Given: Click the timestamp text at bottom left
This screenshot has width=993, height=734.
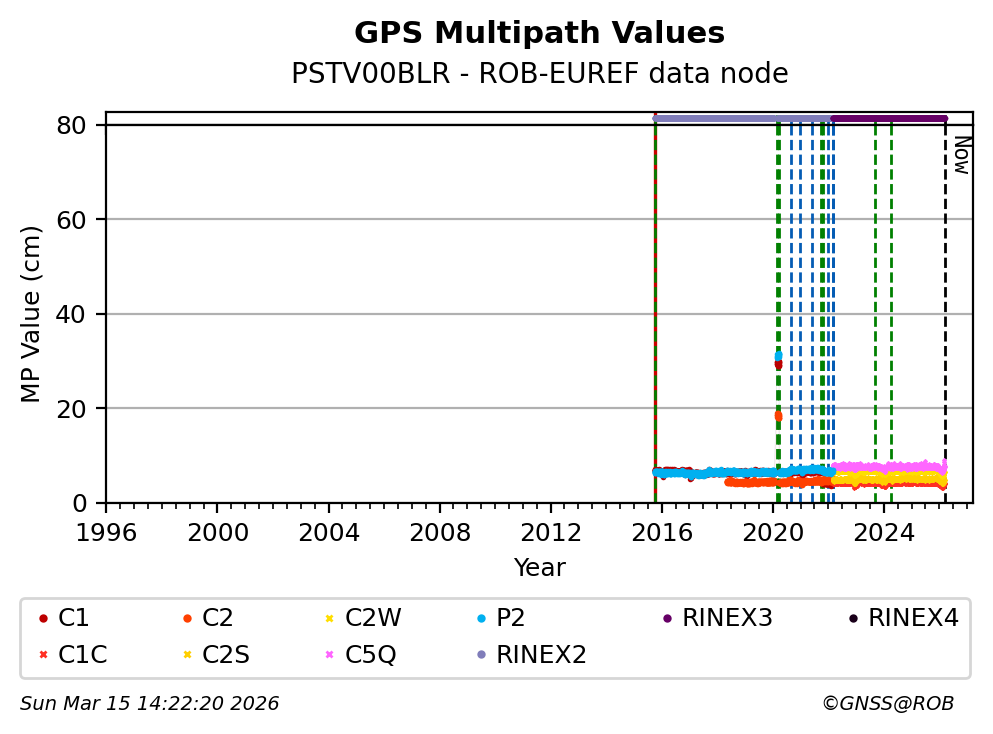Looking at the screenshot, I should pos(150,704).
